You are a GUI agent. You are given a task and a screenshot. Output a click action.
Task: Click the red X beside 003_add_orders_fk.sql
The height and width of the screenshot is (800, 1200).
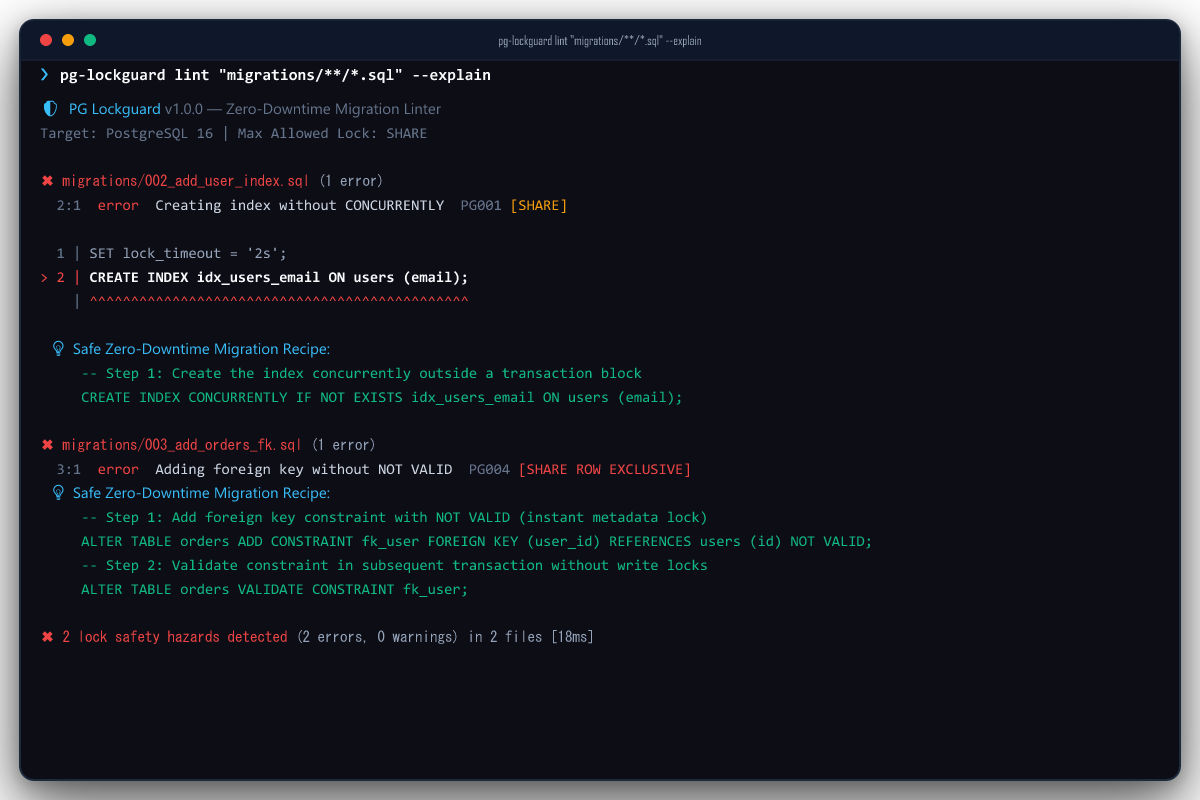point(47,445)
